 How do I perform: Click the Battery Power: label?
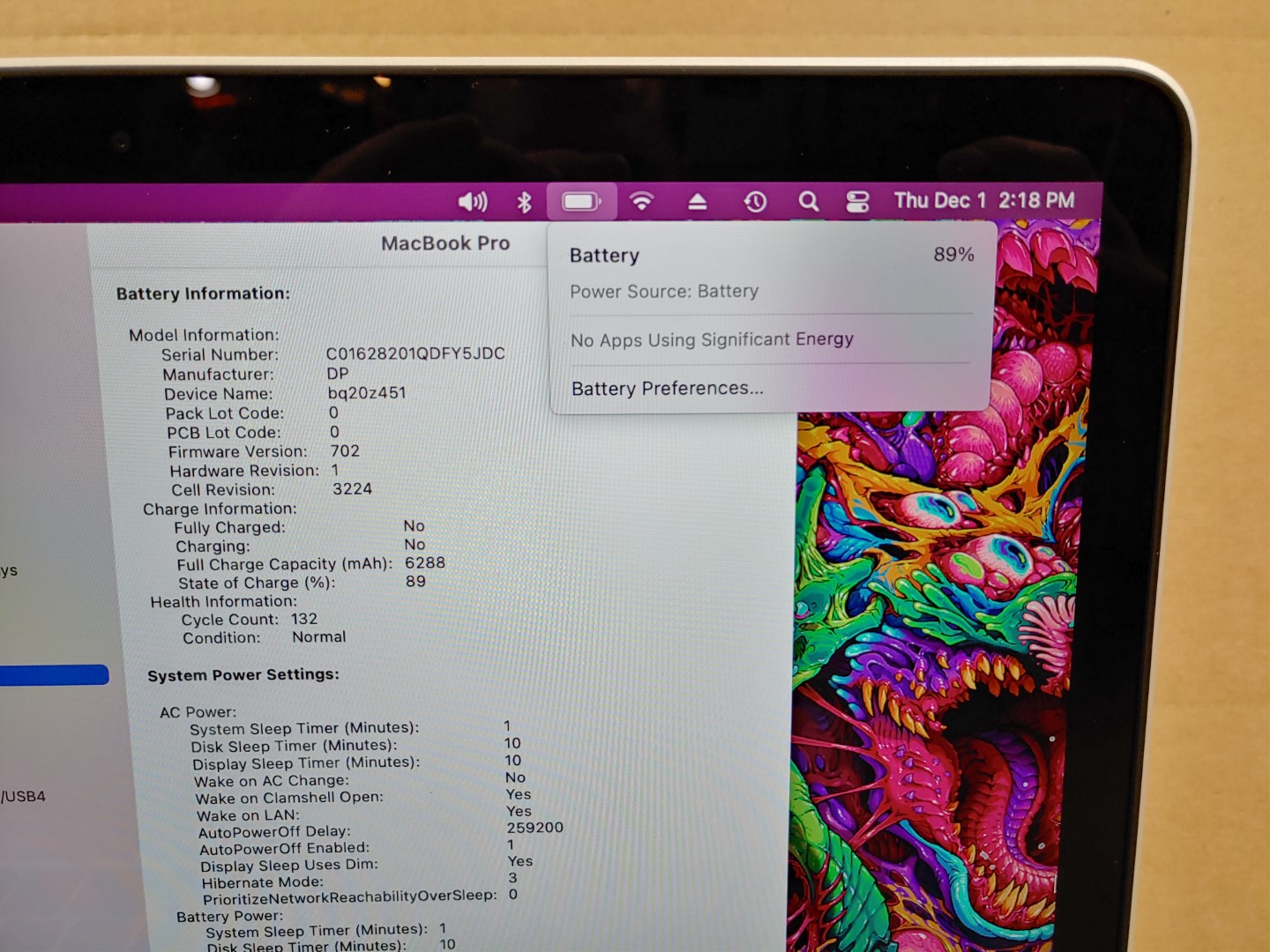coord(229,917)
